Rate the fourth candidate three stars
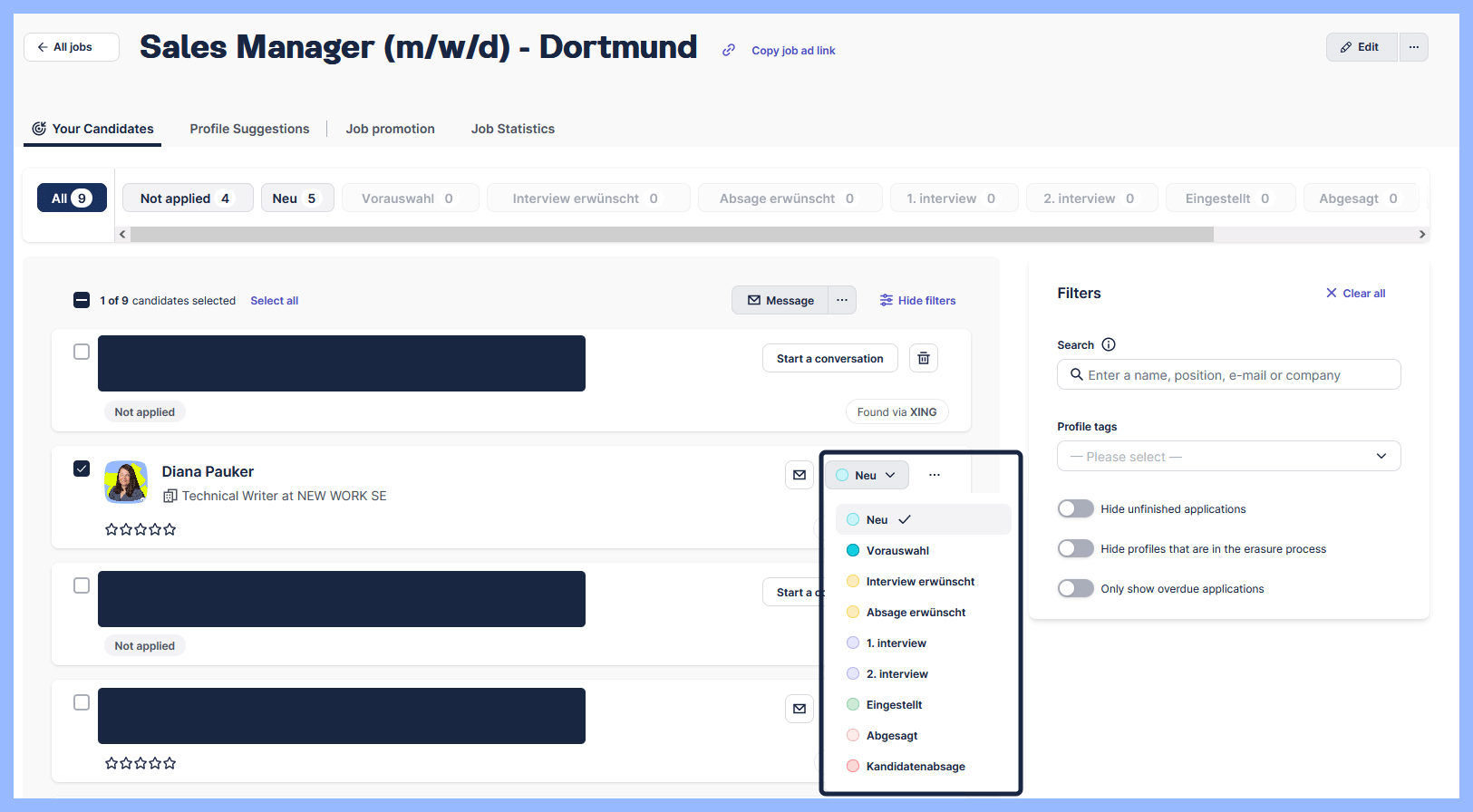Viewport: 1473px width, 812px height. pyautogui.click(x=141, y=763)
